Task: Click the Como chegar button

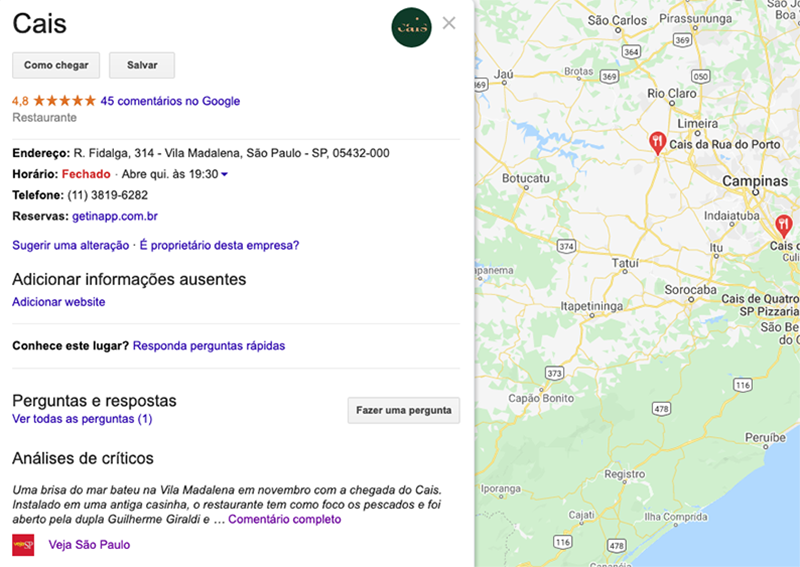Action: coord(56,65)
